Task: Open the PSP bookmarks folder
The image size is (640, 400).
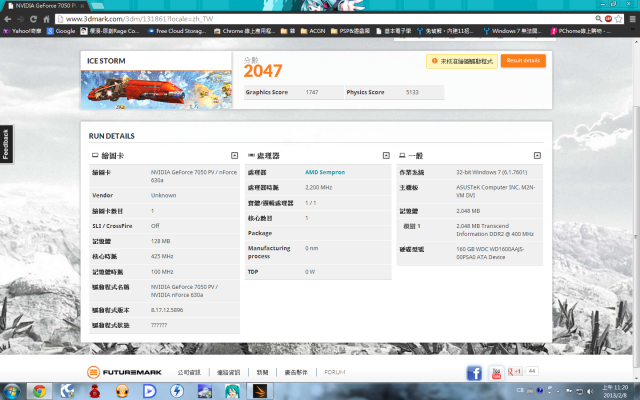Action: point(350,31)
